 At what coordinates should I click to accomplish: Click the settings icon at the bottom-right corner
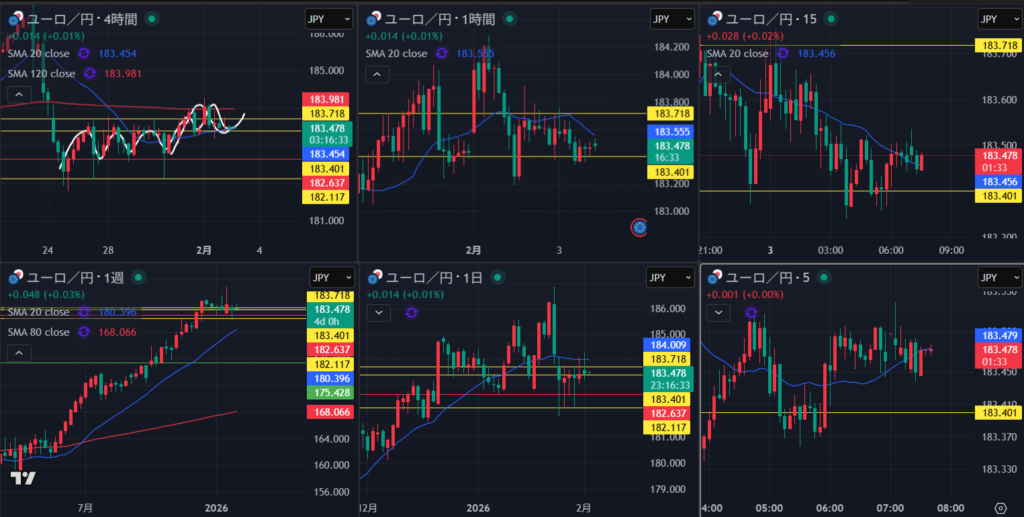coord(1001,508)
